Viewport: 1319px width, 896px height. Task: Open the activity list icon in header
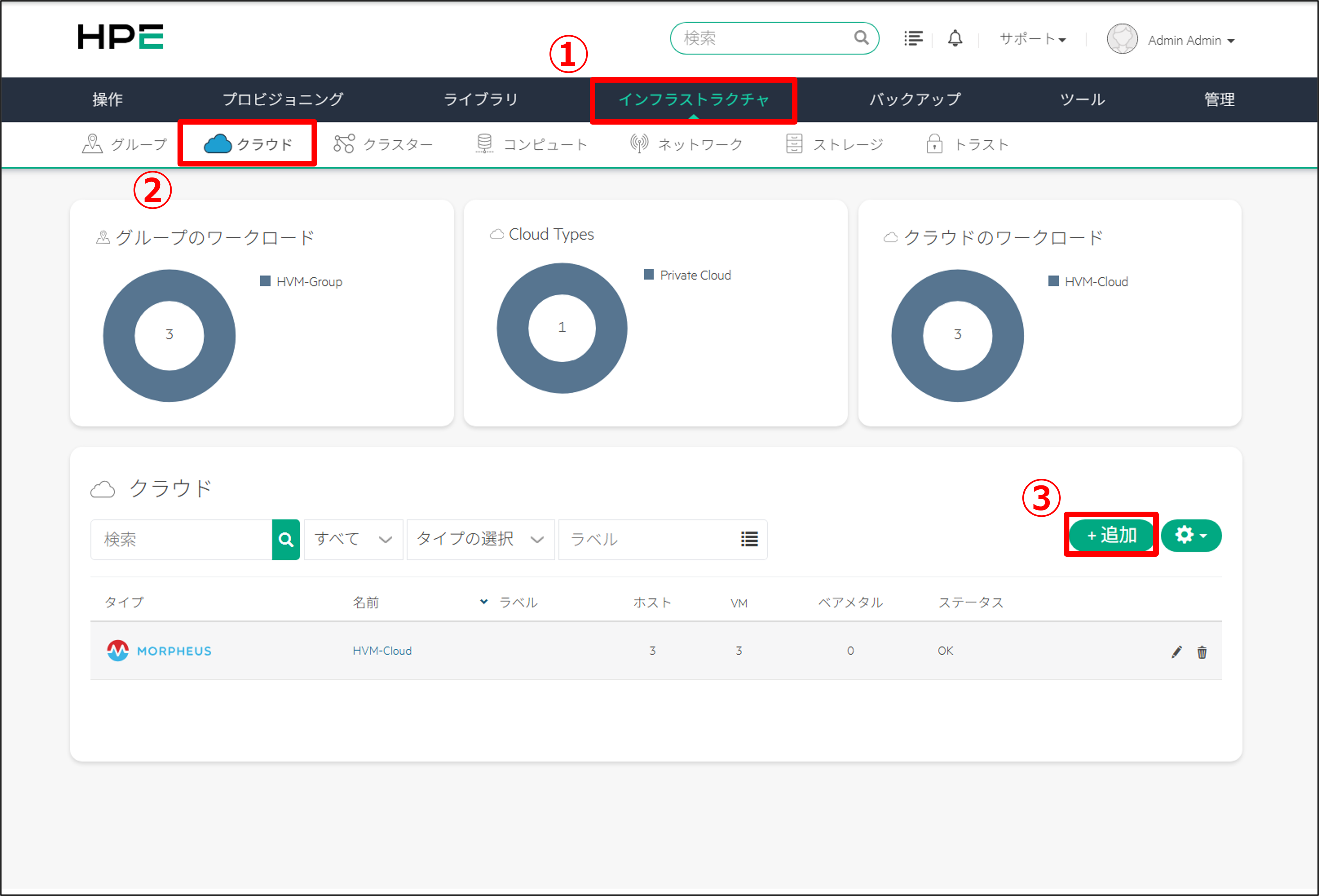point(913,38)
